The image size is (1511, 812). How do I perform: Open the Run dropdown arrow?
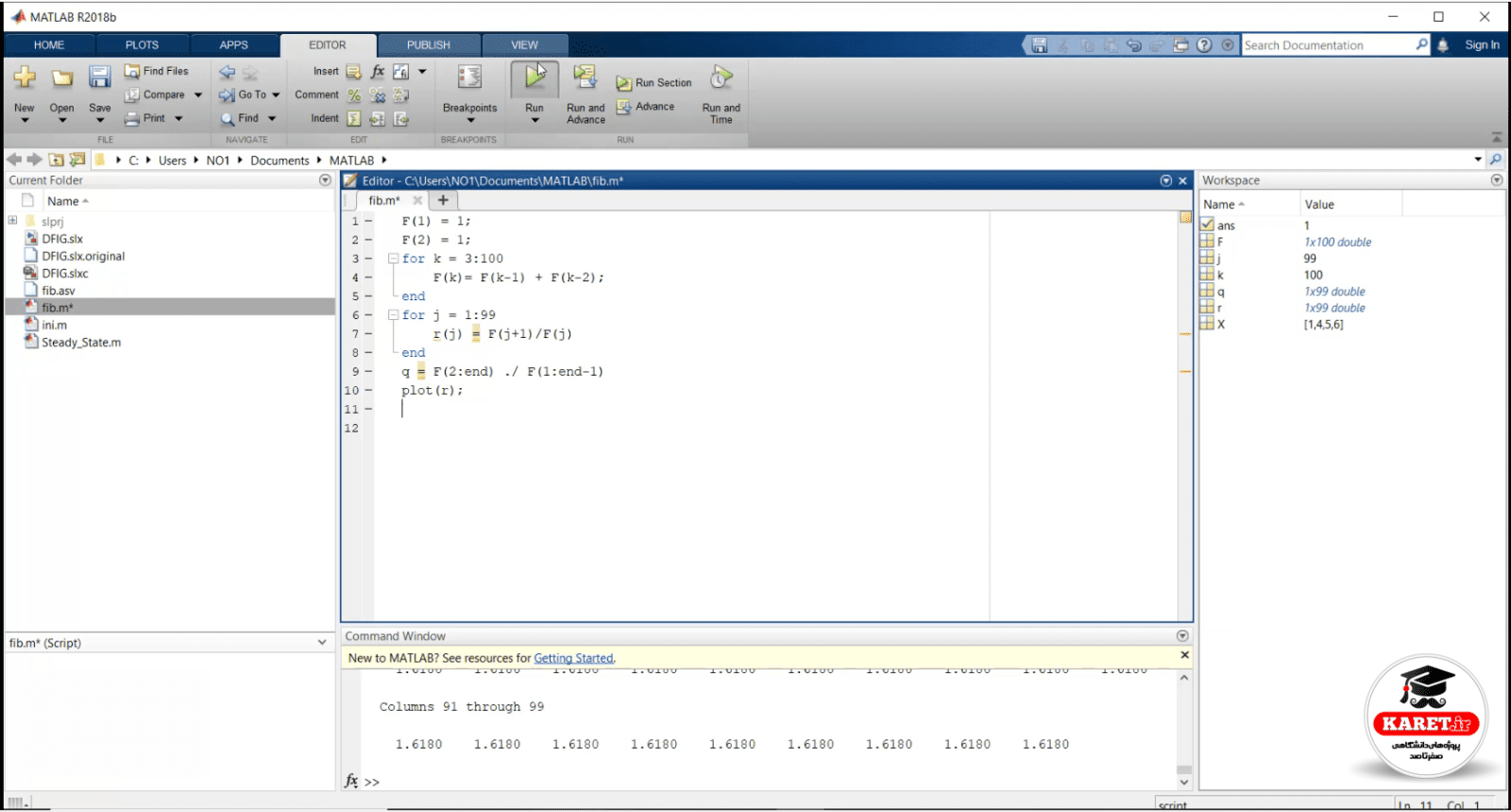click(x=535, y=121)
